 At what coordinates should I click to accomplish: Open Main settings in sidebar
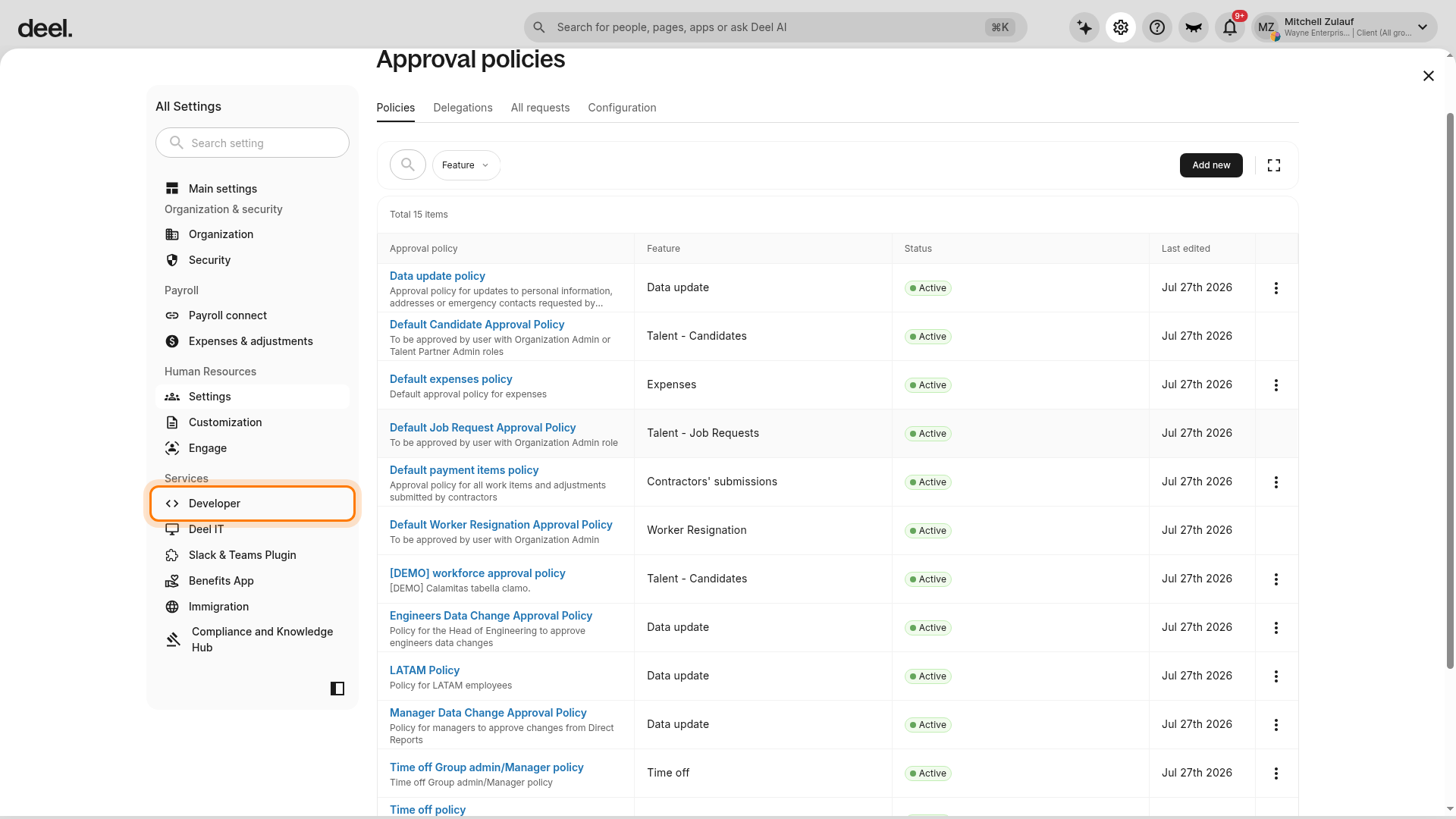pos(253,188)
